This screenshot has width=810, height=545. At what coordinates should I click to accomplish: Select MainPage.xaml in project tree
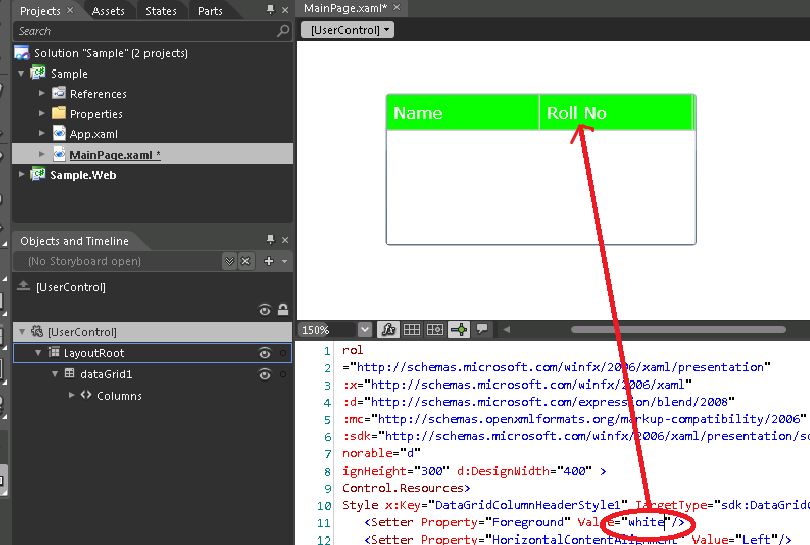click(x=115, y=154)
